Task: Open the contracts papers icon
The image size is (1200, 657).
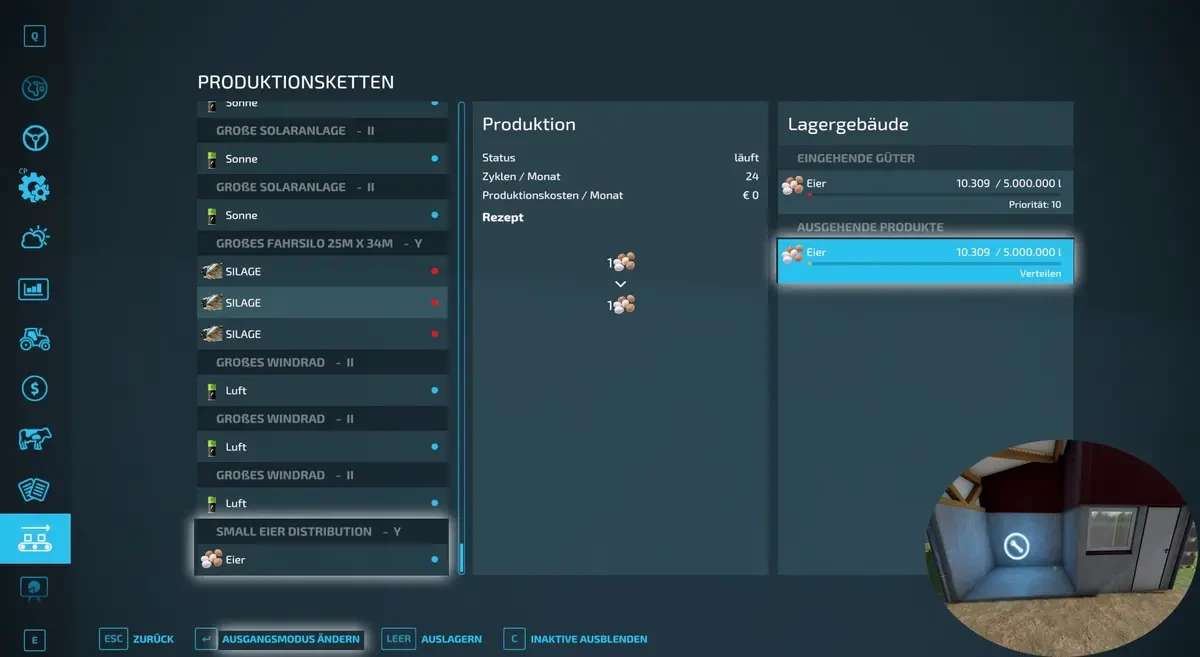Action: 35,489
